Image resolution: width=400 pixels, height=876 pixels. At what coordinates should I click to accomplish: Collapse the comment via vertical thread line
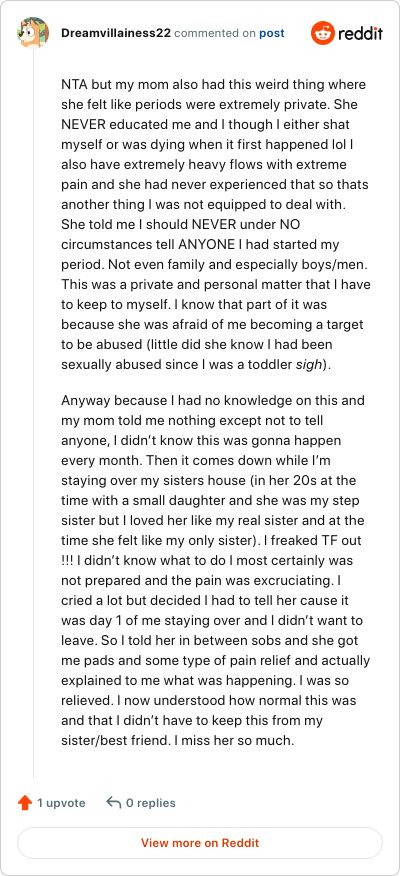point(34,415)
